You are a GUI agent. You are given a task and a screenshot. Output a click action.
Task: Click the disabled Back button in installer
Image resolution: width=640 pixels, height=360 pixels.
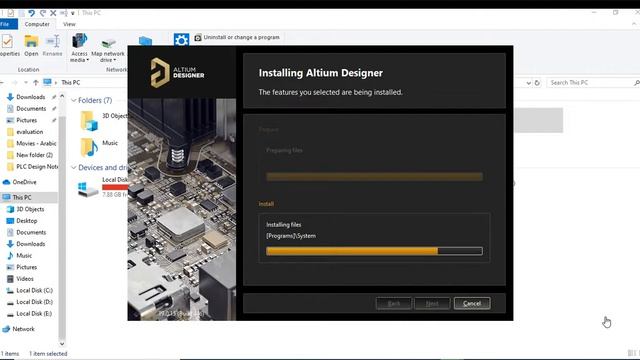click(x=393, y=303)
